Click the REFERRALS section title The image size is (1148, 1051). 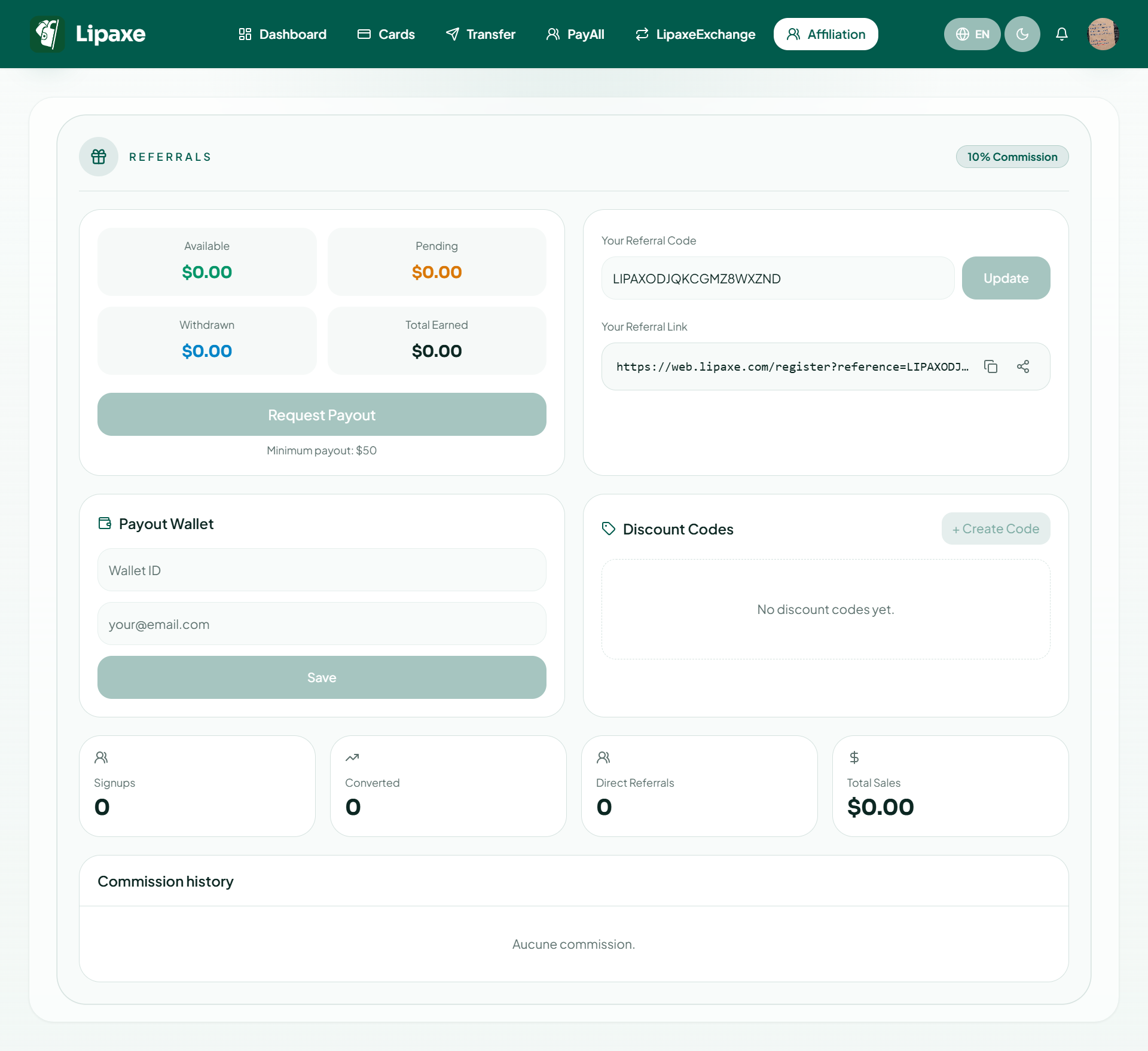point(170,157)
